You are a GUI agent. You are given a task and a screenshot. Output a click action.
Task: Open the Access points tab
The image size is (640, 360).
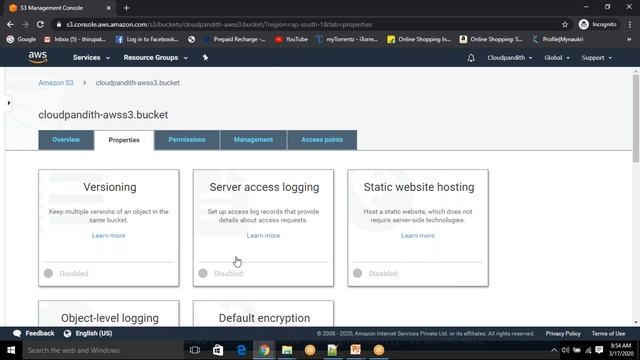322,140
